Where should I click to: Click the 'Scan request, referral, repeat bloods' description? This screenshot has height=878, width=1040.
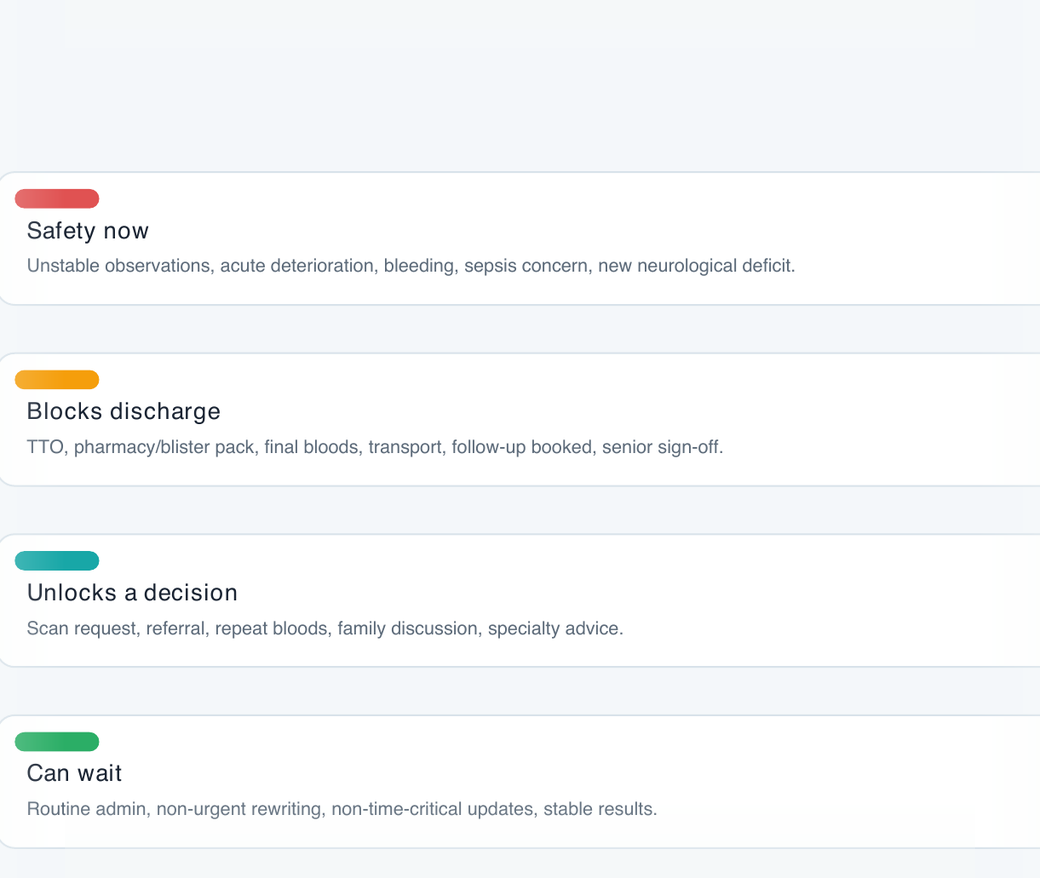pos(325,628)
